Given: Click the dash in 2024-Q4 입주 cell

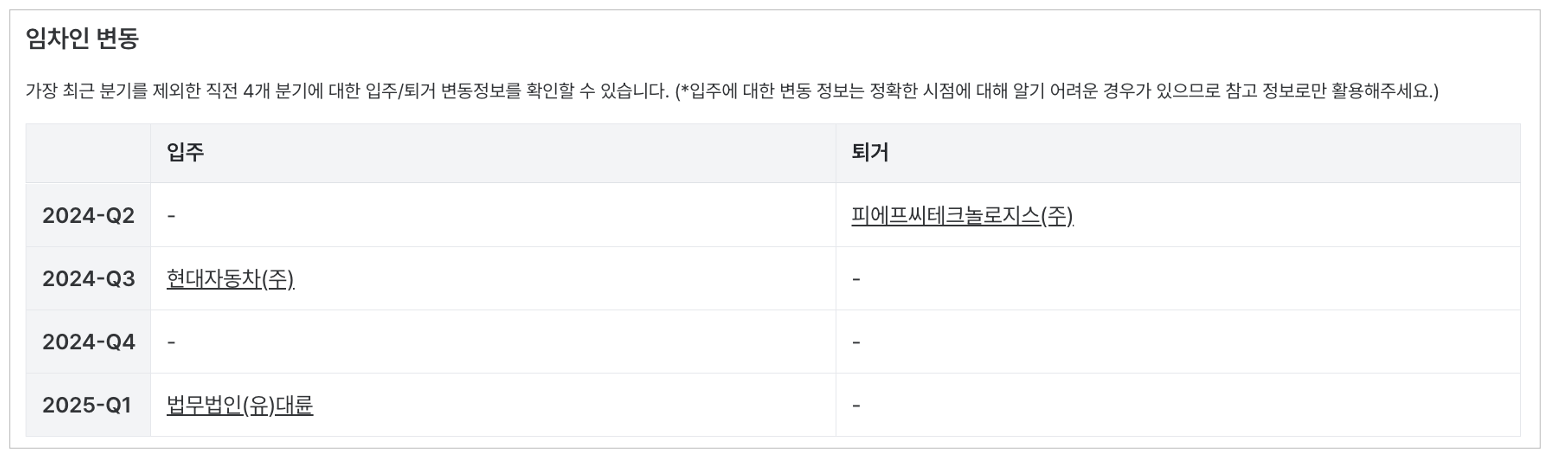Looking at the screenshot, I should tap(171, 342).
